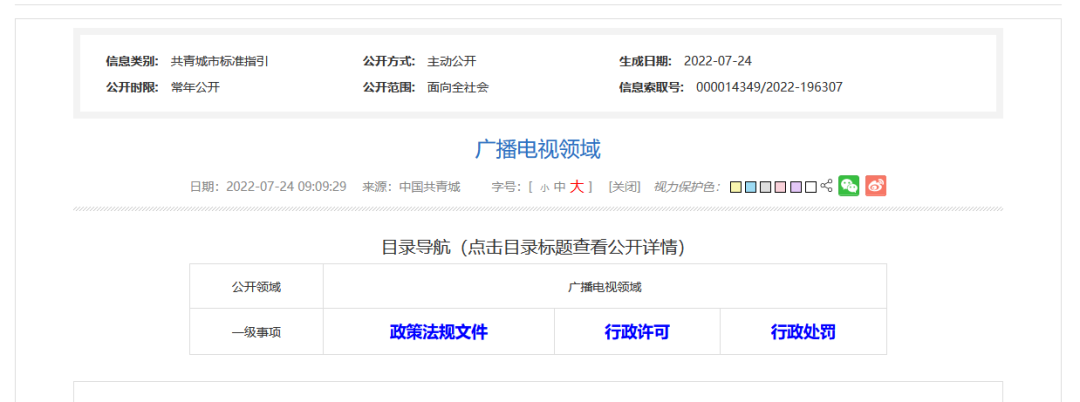The height and width of the screenshot is (402, 1080).
Task: Select the gray eye-protection color swatch
Action: tap(766, 187)
